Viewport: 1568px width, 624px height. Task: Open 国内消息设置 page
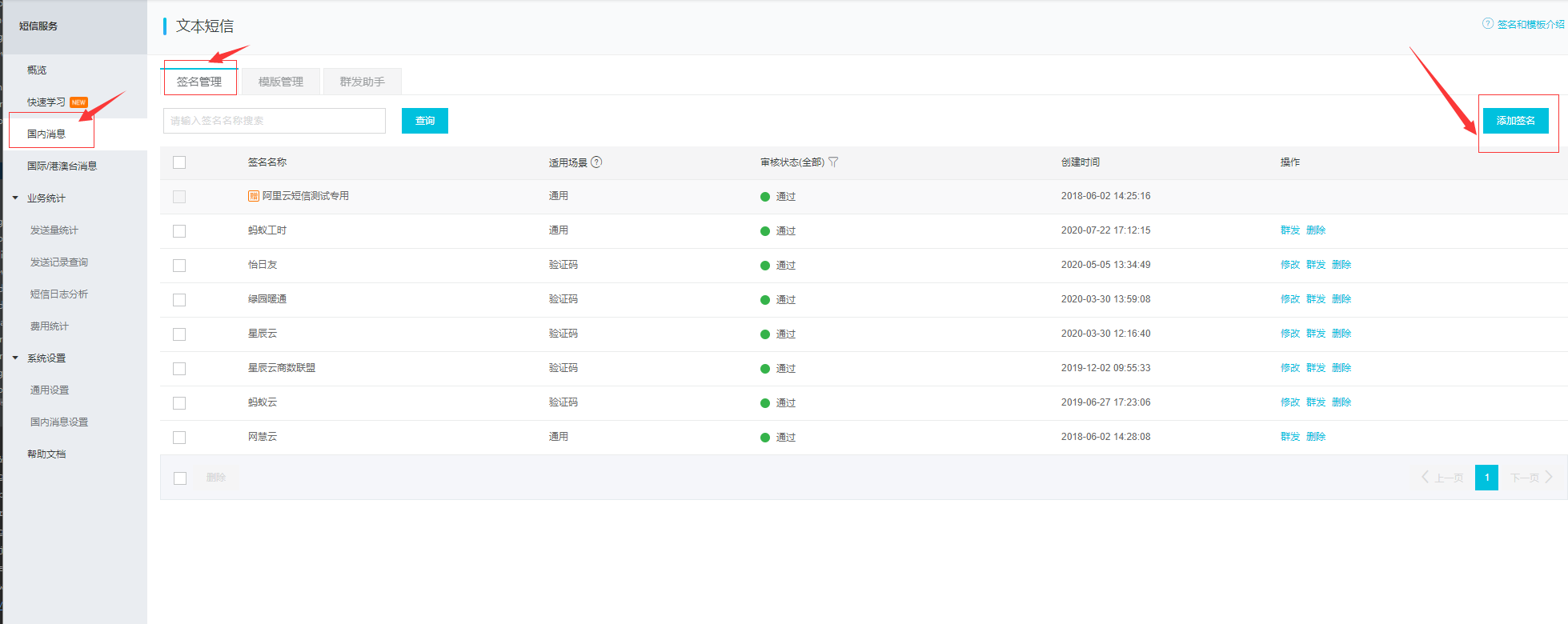point(59,422)
